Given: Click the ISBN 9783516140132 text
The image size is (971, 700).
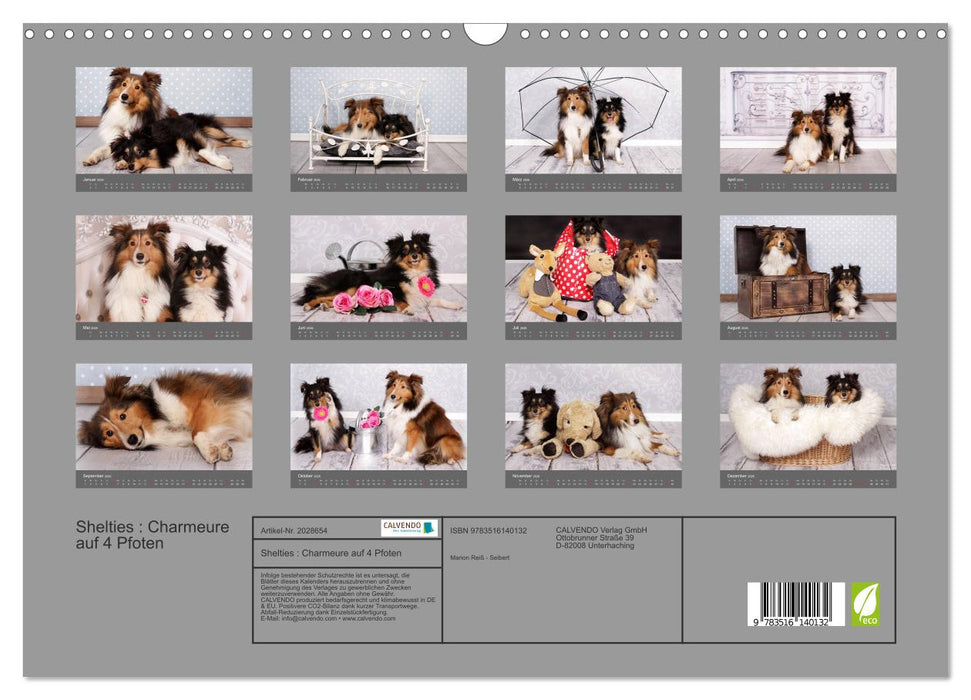Looking at the screenshot, I should coord(488,531).
